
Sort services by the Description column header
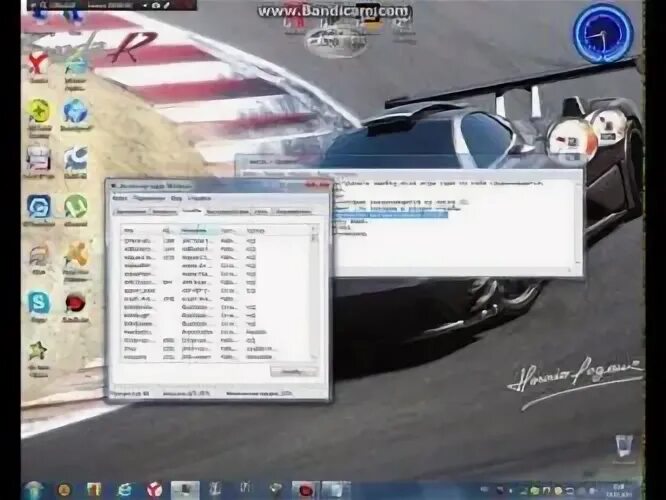coord(198,231)
